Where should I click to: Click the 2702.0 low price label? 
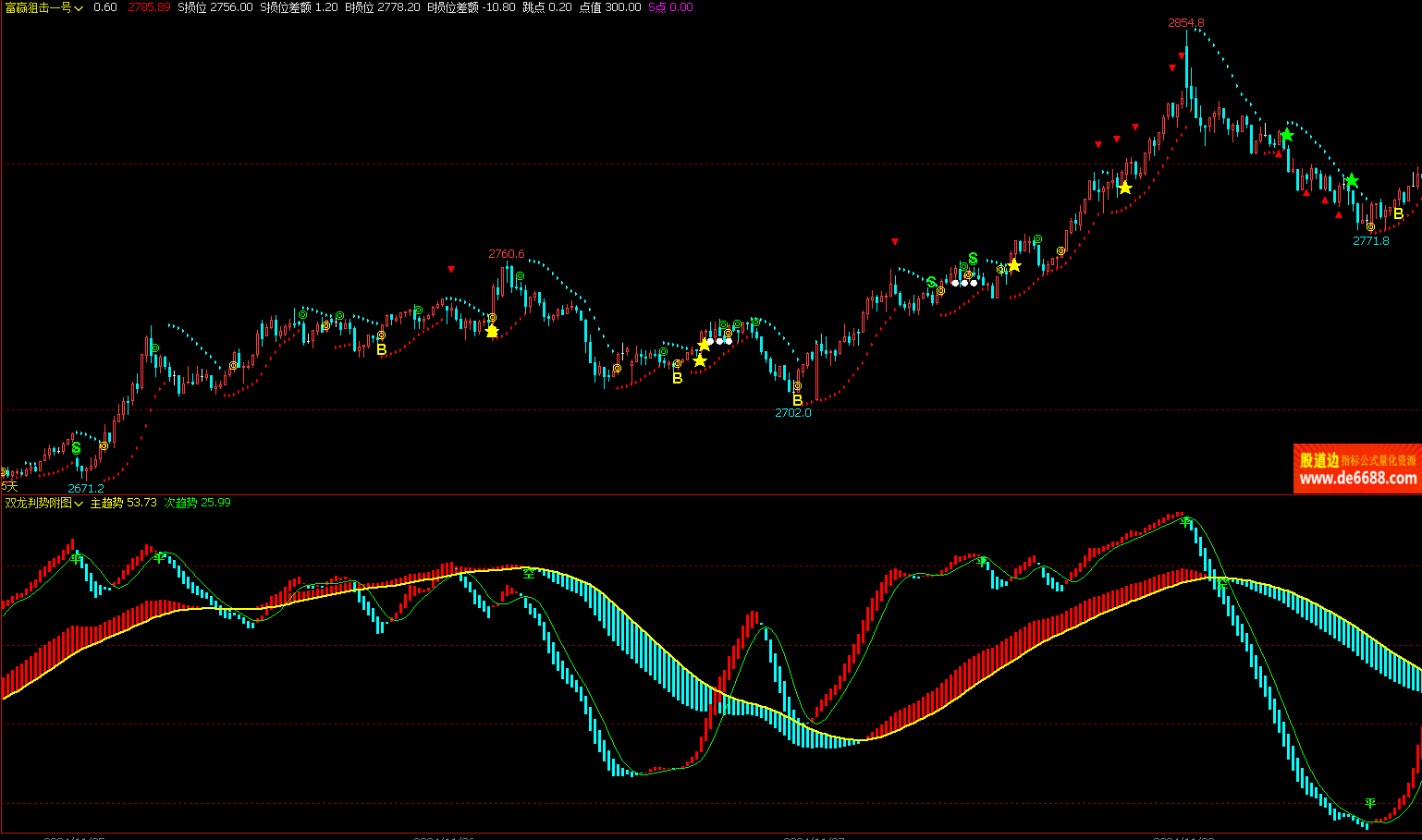click(x=792, y=413)
